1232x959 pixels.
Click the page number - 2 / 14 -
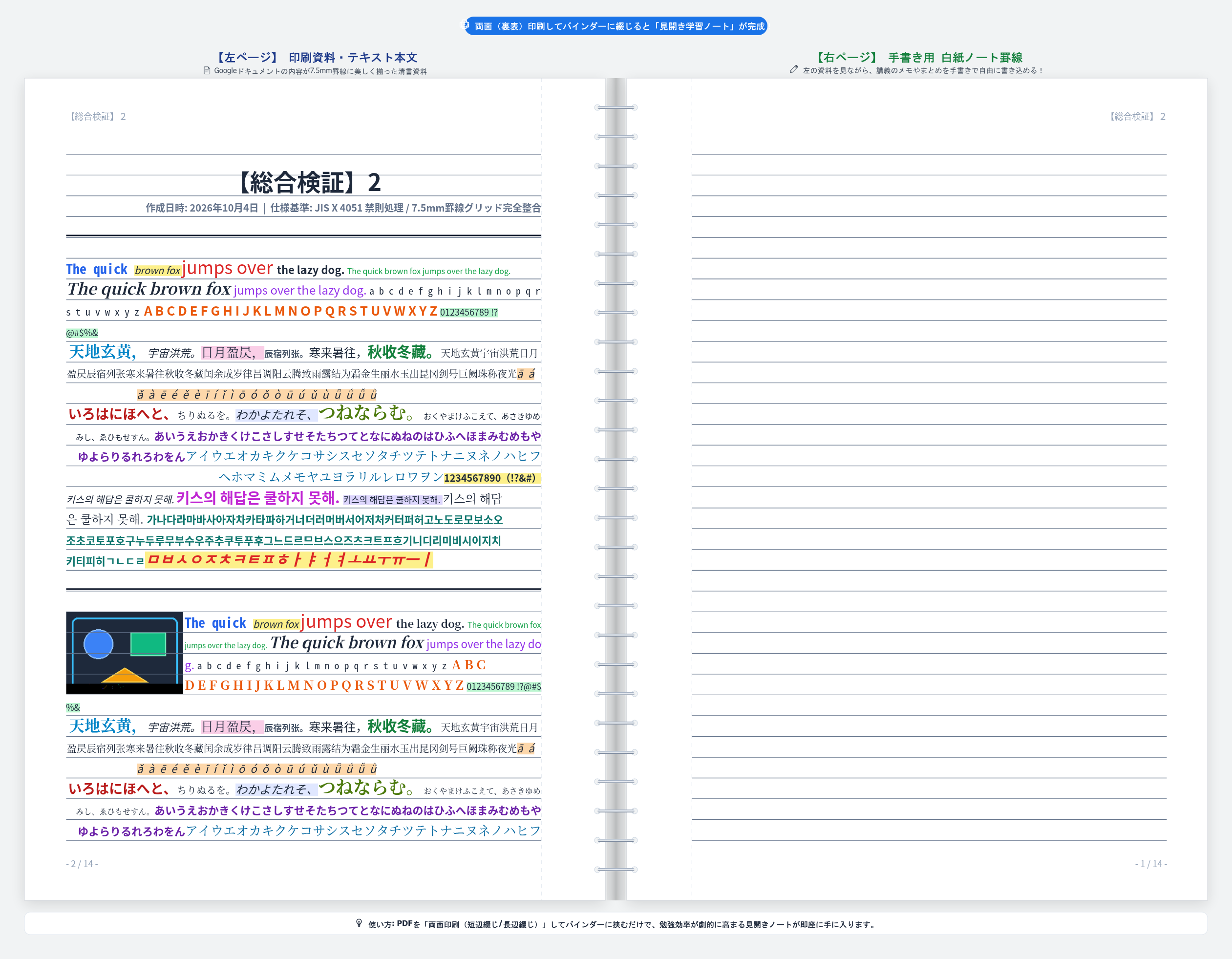(x=82, y=864)
